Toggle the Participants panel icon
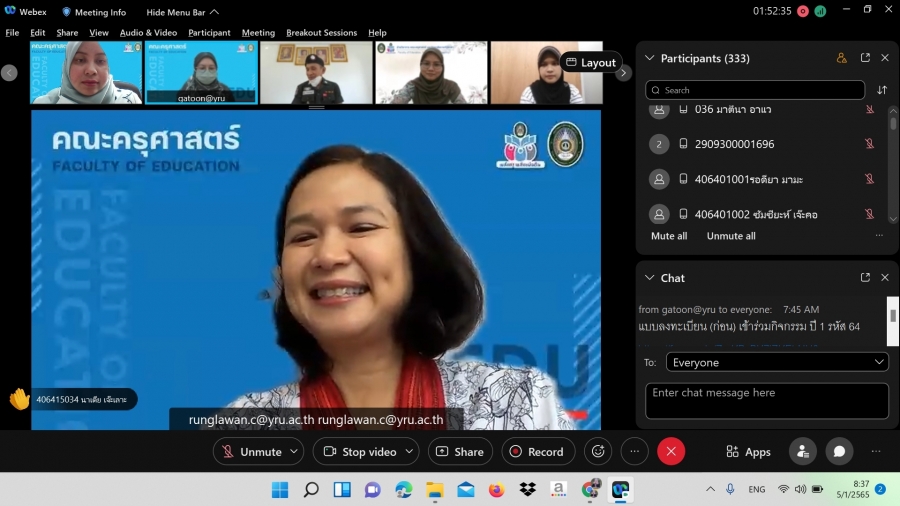The width and height of the screenshot is (900, 506). pos(802,451)
